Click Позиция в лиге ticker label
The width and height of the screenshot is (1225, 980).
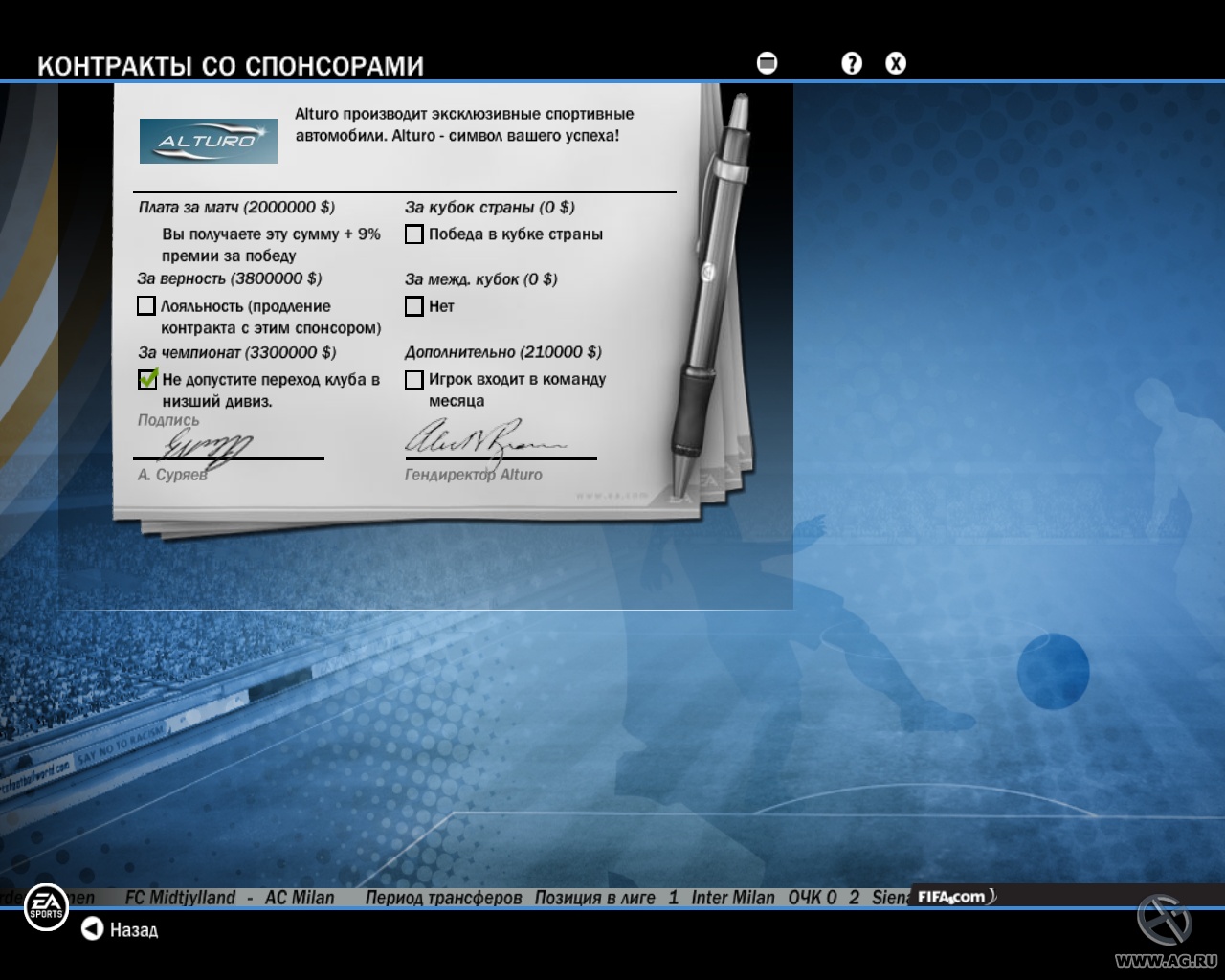point(594,898)
